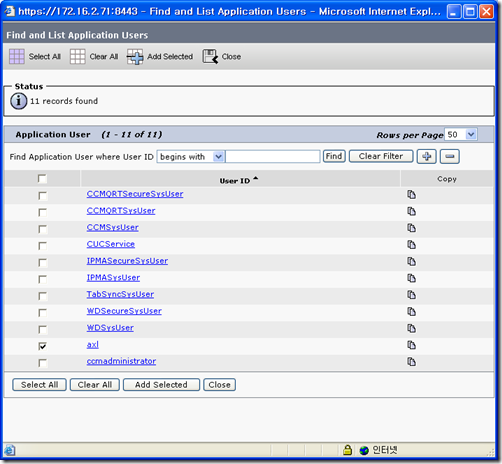Click copy icon for ccmadministrator row
Screen dimensions: 502x464
pos(411,362)
